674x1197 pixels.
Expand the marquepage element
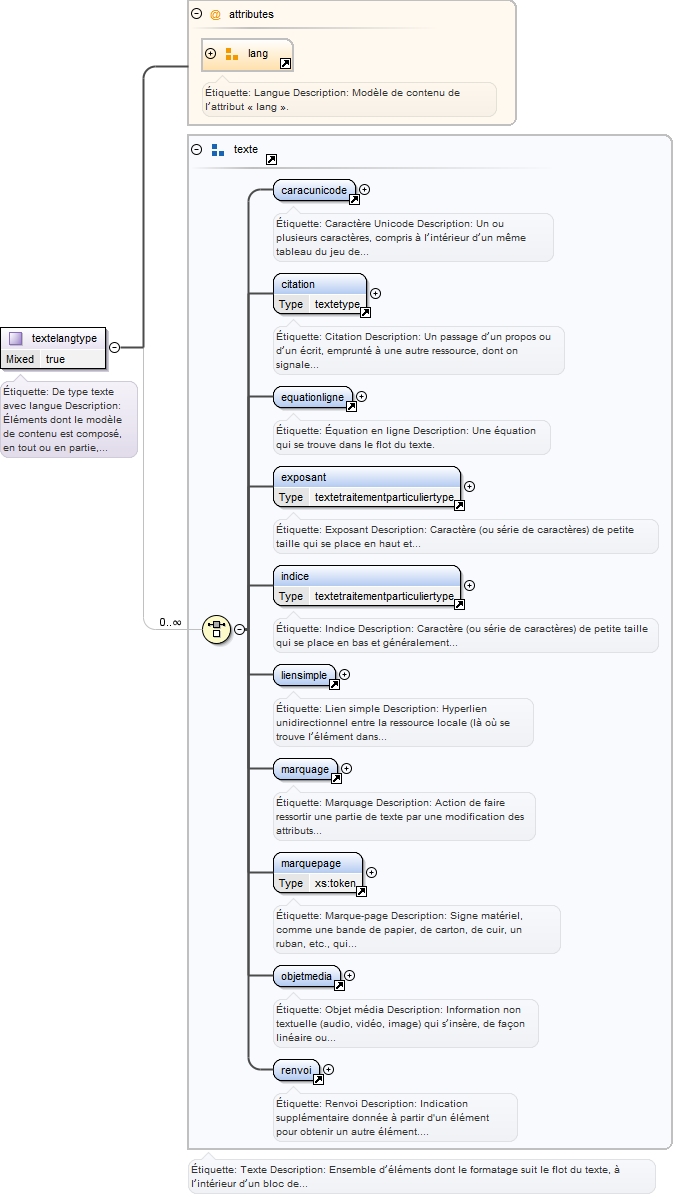coord(371,873)
